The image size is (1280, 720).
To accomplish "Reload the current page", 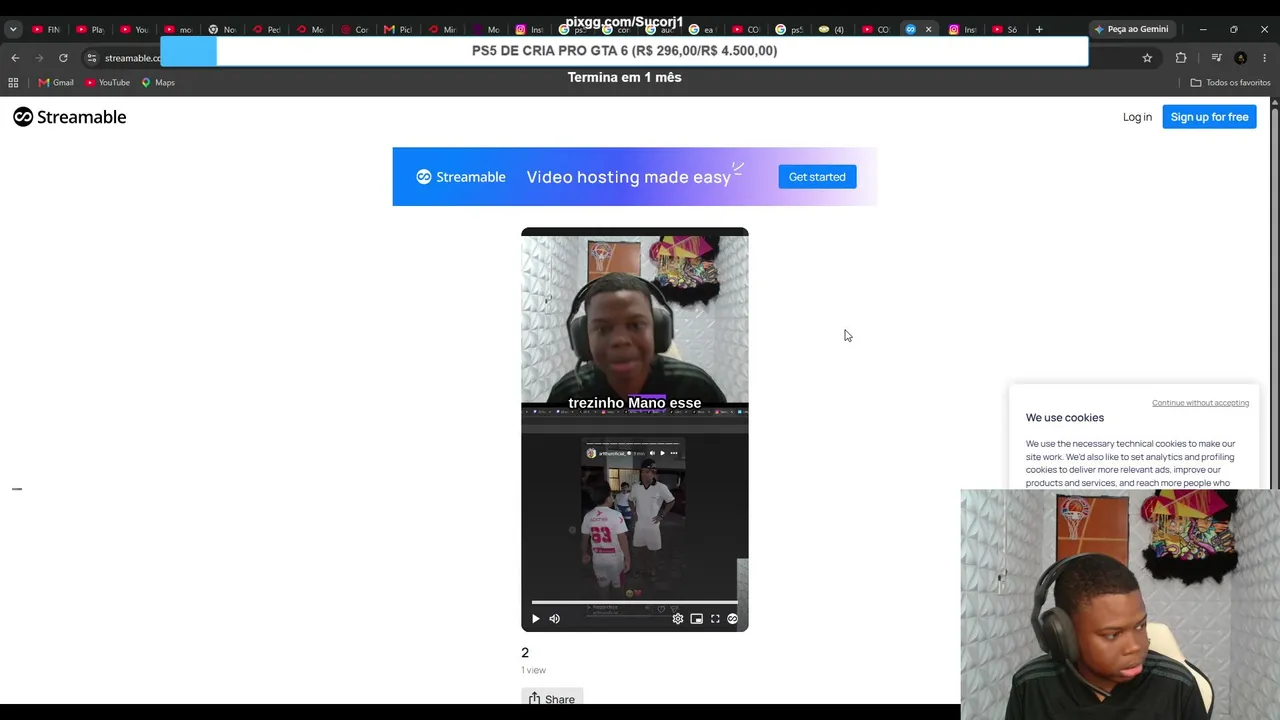I will [x=63, y=58].
